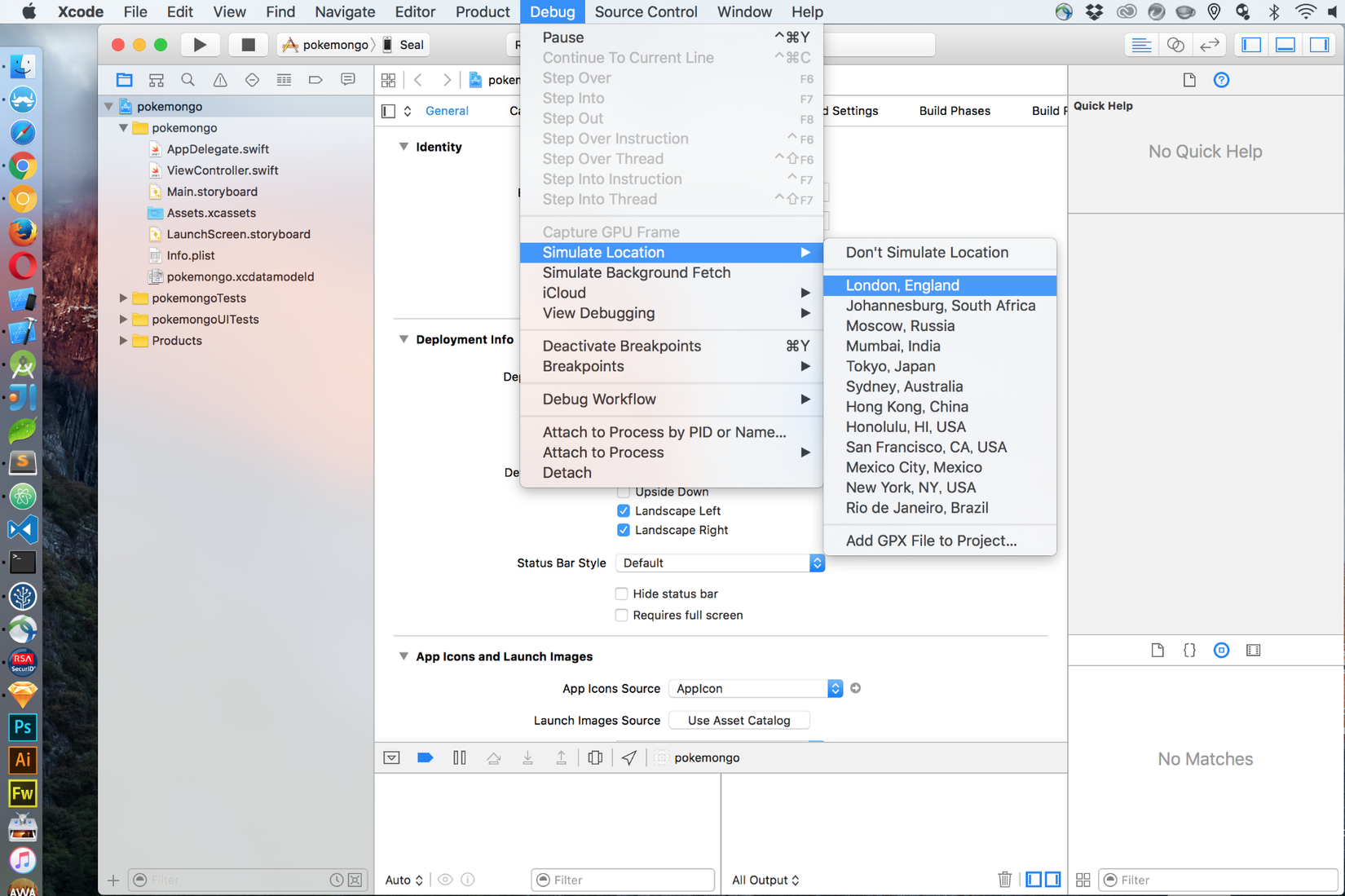Open the related items grid menu
1345x896 pixels.
(388, 80)
